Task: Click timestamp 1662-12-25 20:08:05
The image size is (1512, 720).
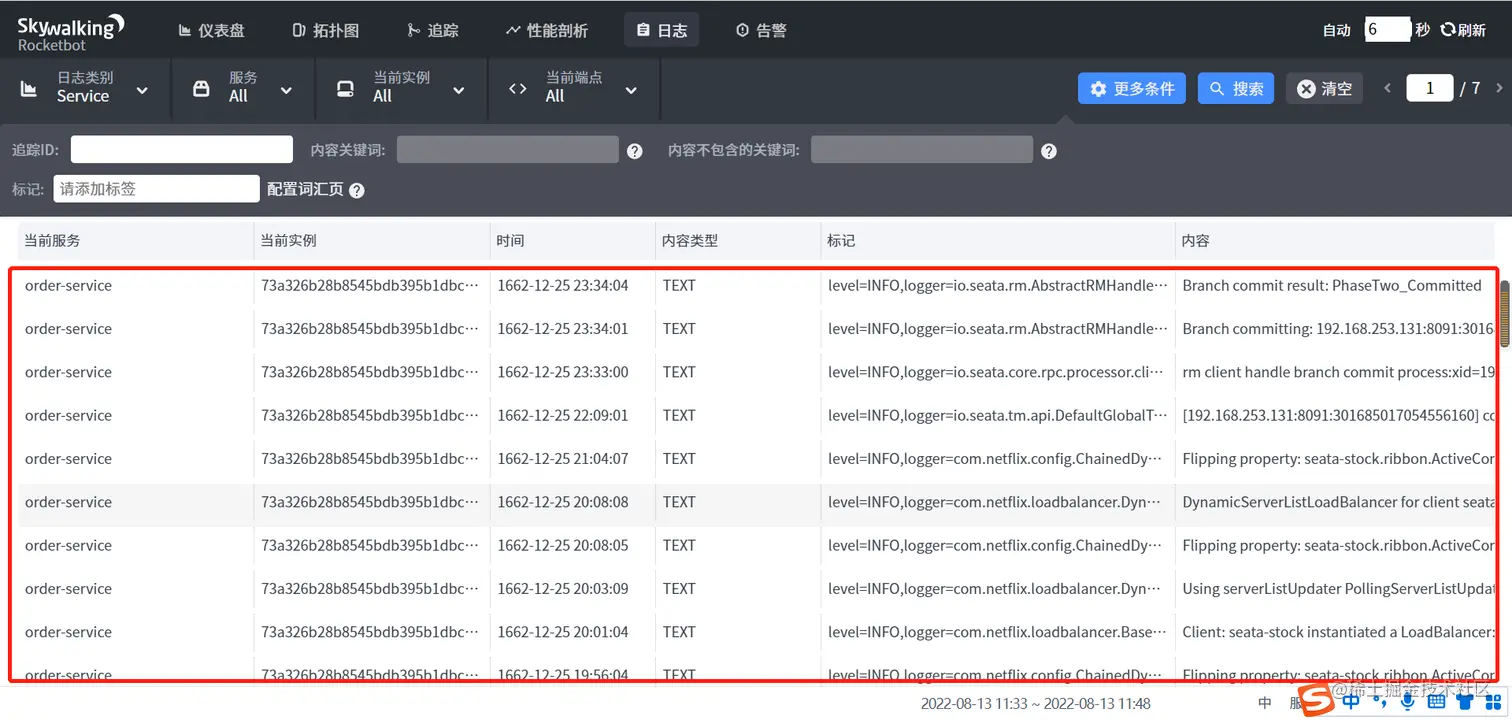Action: pyautogui.click(x=563, y=545)
